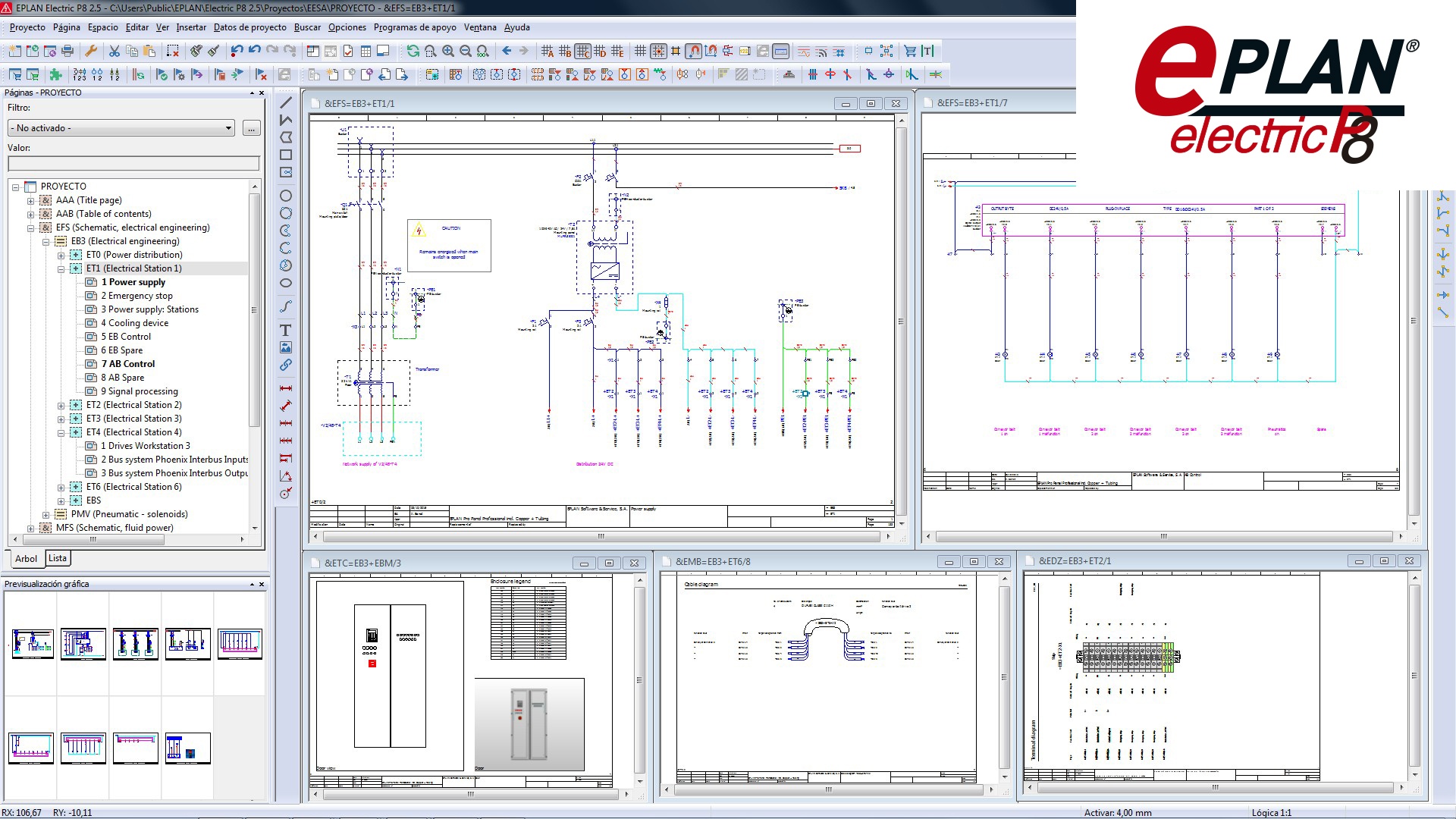Toggle the grid display icon

pyautogui.click(x=641, y=52)
